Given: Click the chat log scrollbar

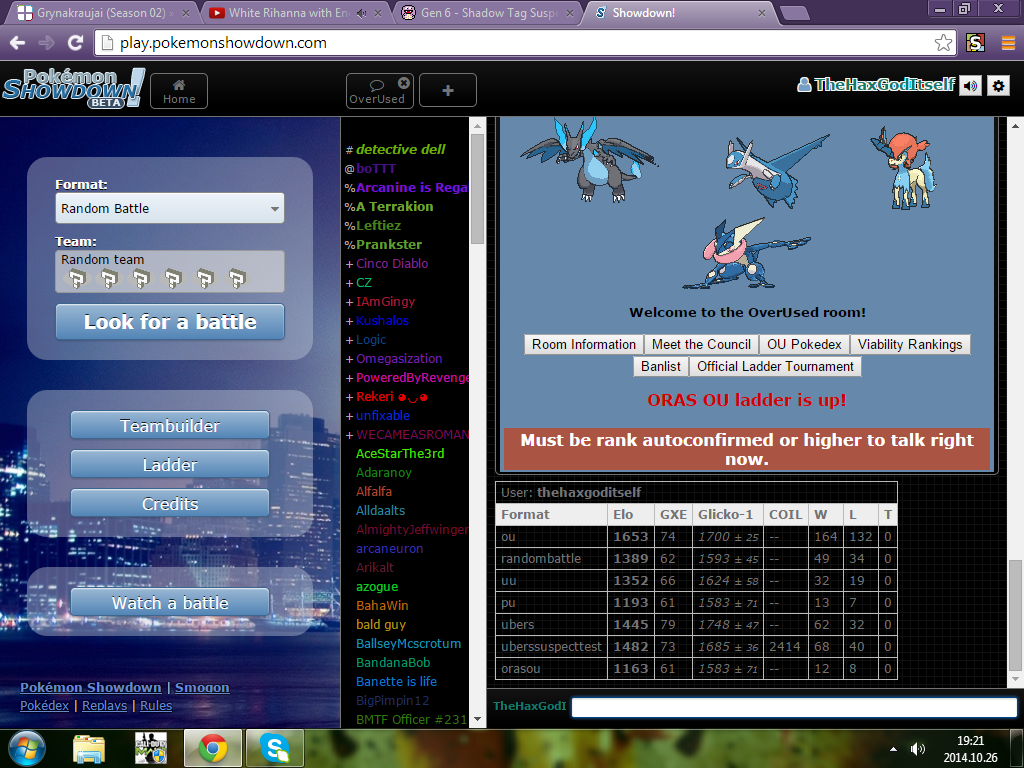Looking at the screenshot, I should [x=1015, y=615].
